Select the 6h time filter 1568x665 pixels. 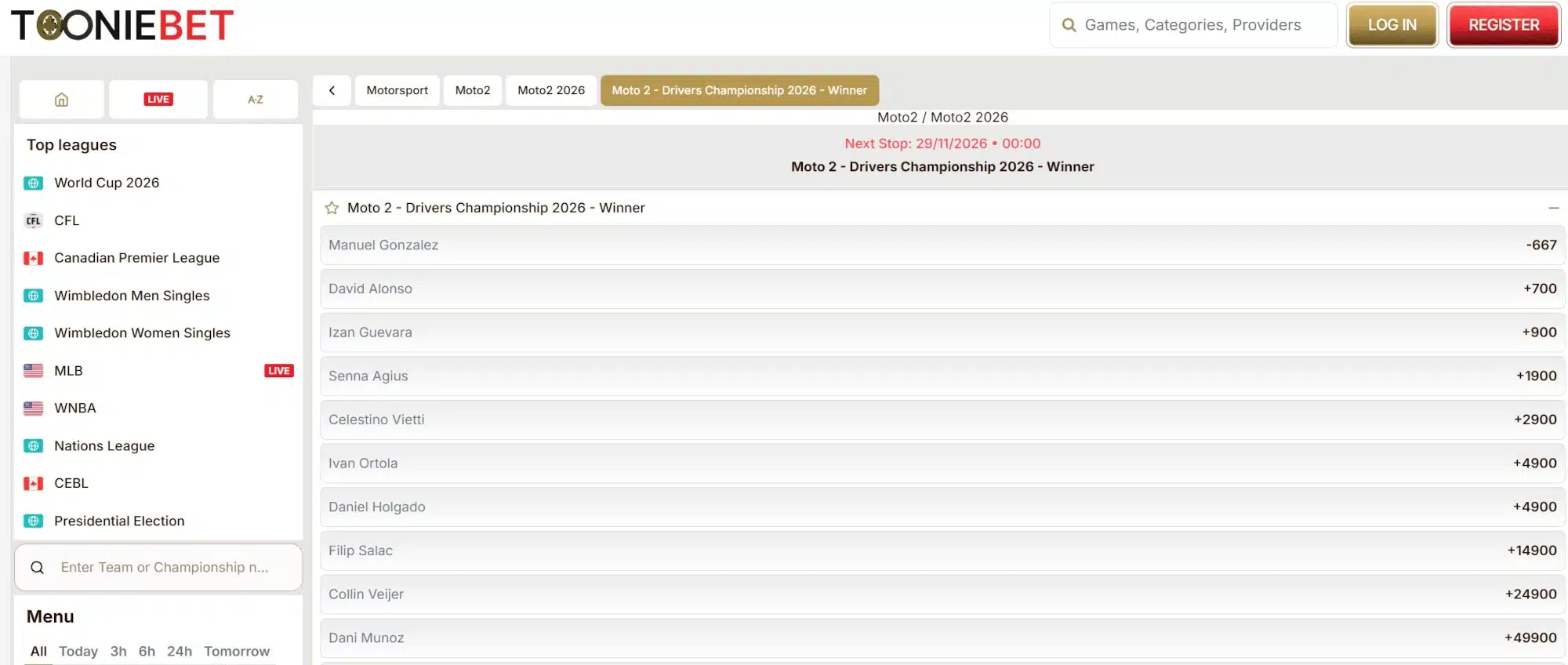coord(147,652)
